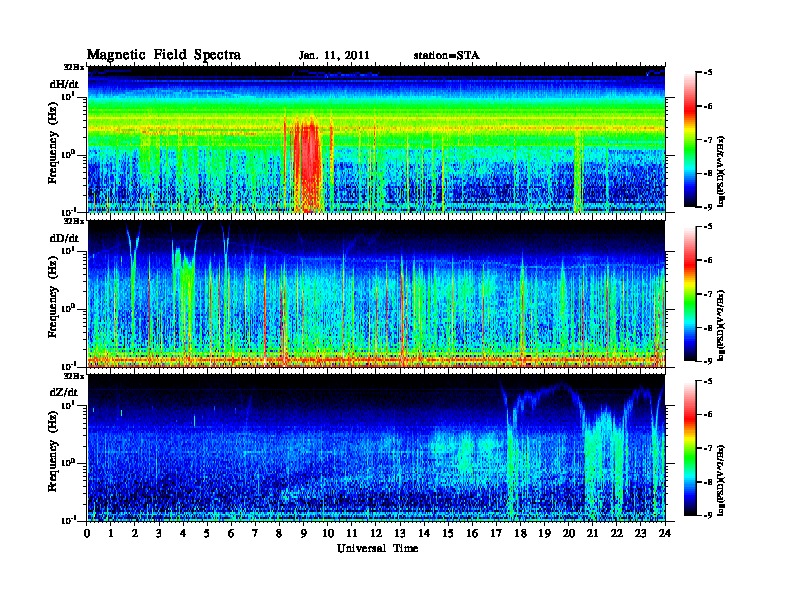Click the log(PSD) units label beside dZ/dt colorbar

[722, 480]
